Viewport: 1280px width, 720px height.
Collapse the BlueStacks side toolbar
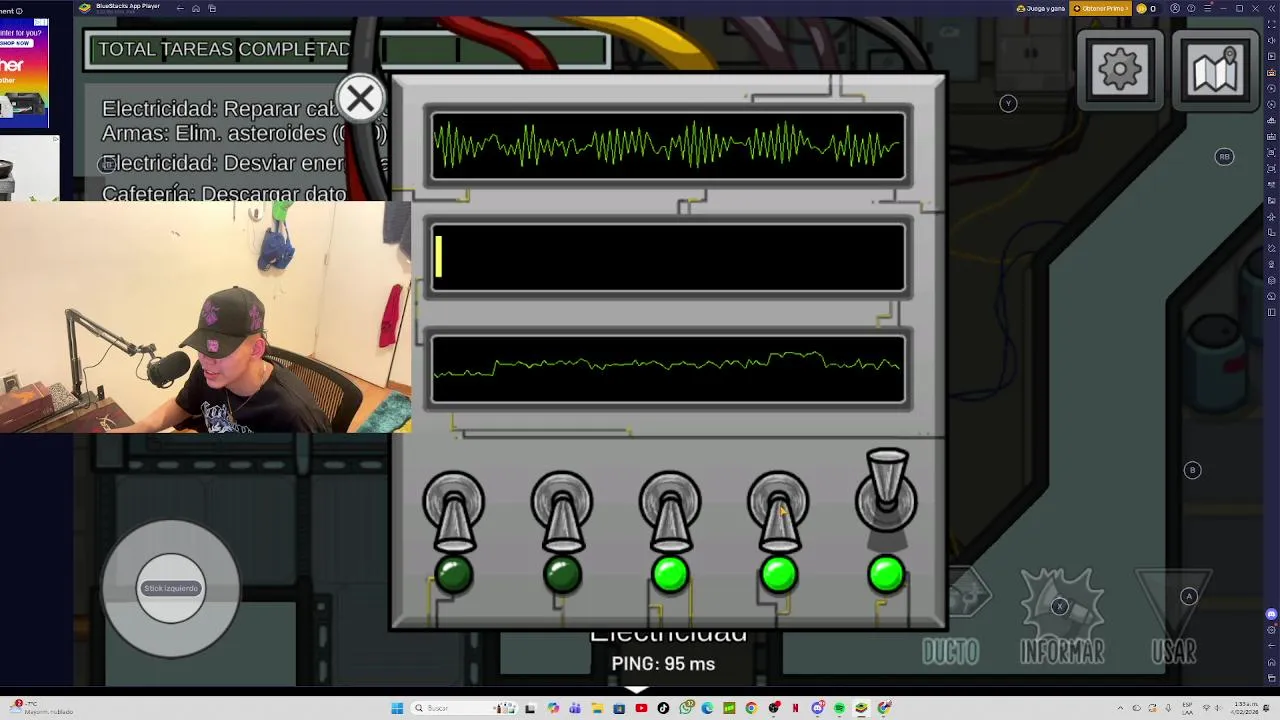[x=1271, y=8]
